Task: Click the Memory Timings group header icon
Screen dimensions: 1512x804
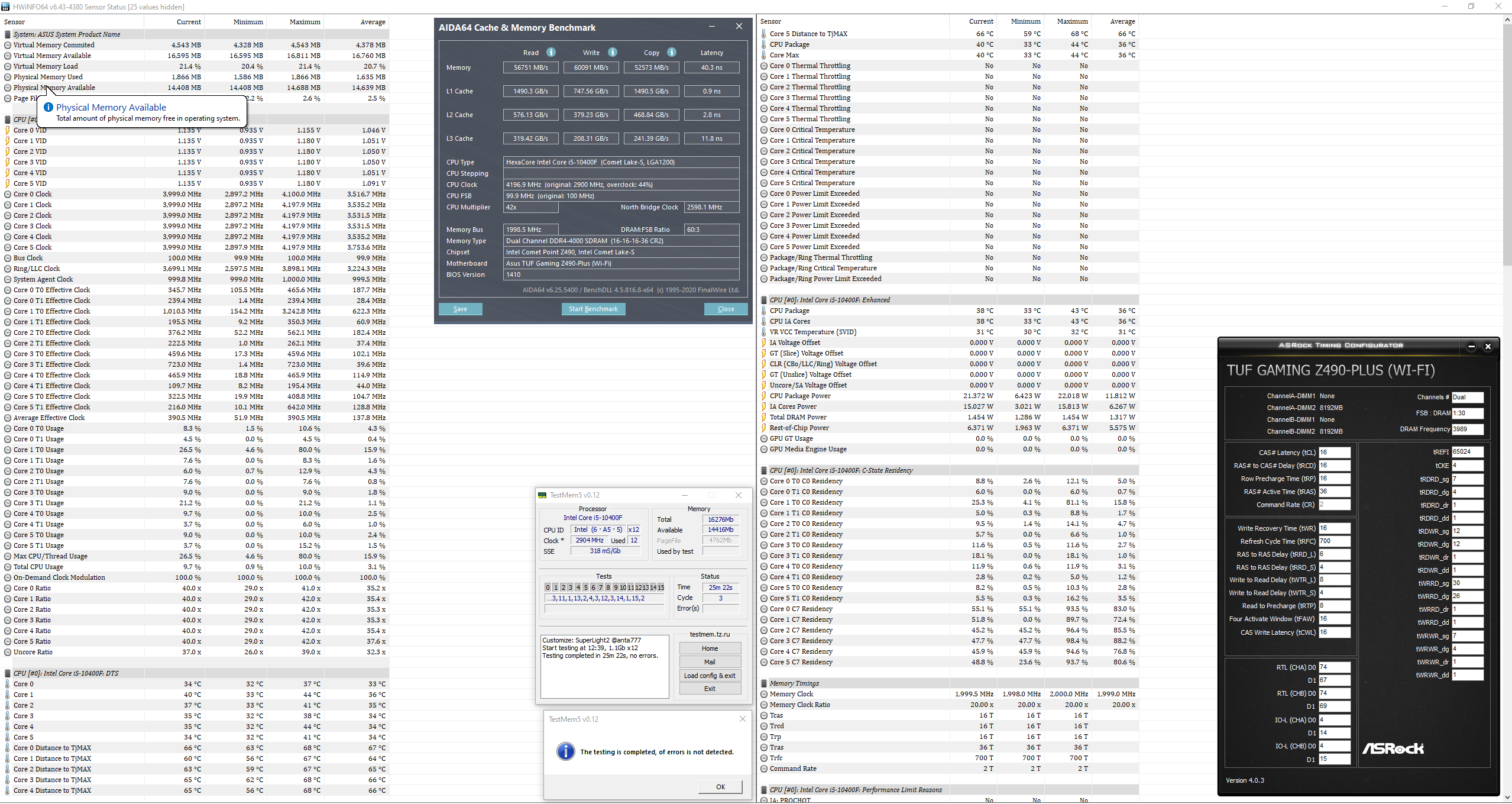Action: (x=764, y=683)
